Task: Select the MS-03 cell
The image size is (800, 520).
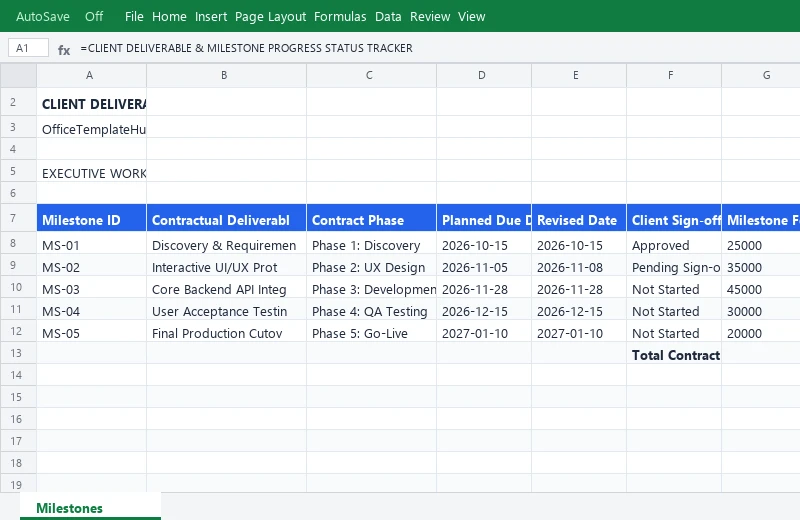Action: click(x=91, y=289)
